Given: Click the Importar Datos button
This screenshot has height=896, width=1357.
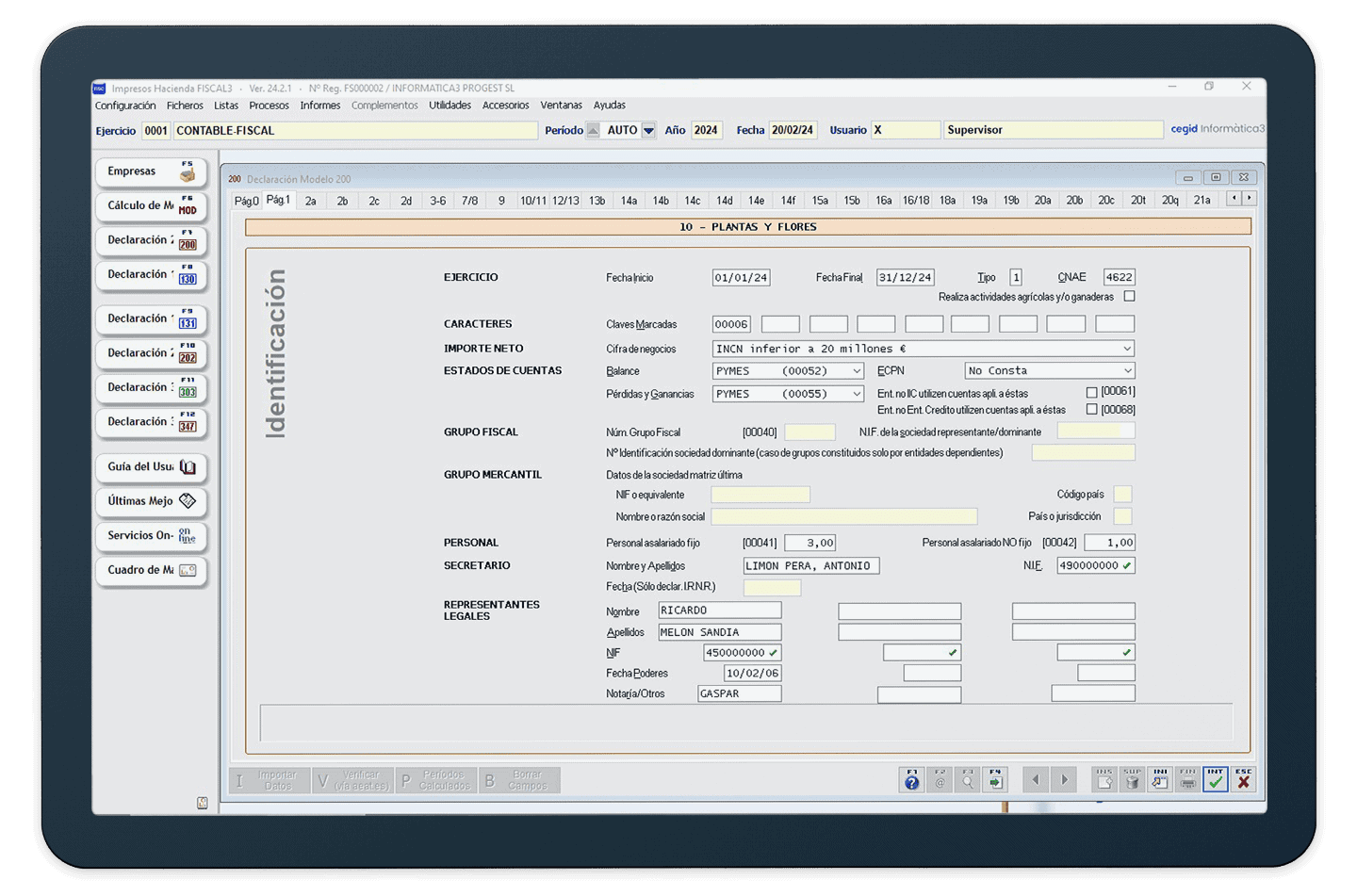Looking at the screenshot, I should [270, 780].
